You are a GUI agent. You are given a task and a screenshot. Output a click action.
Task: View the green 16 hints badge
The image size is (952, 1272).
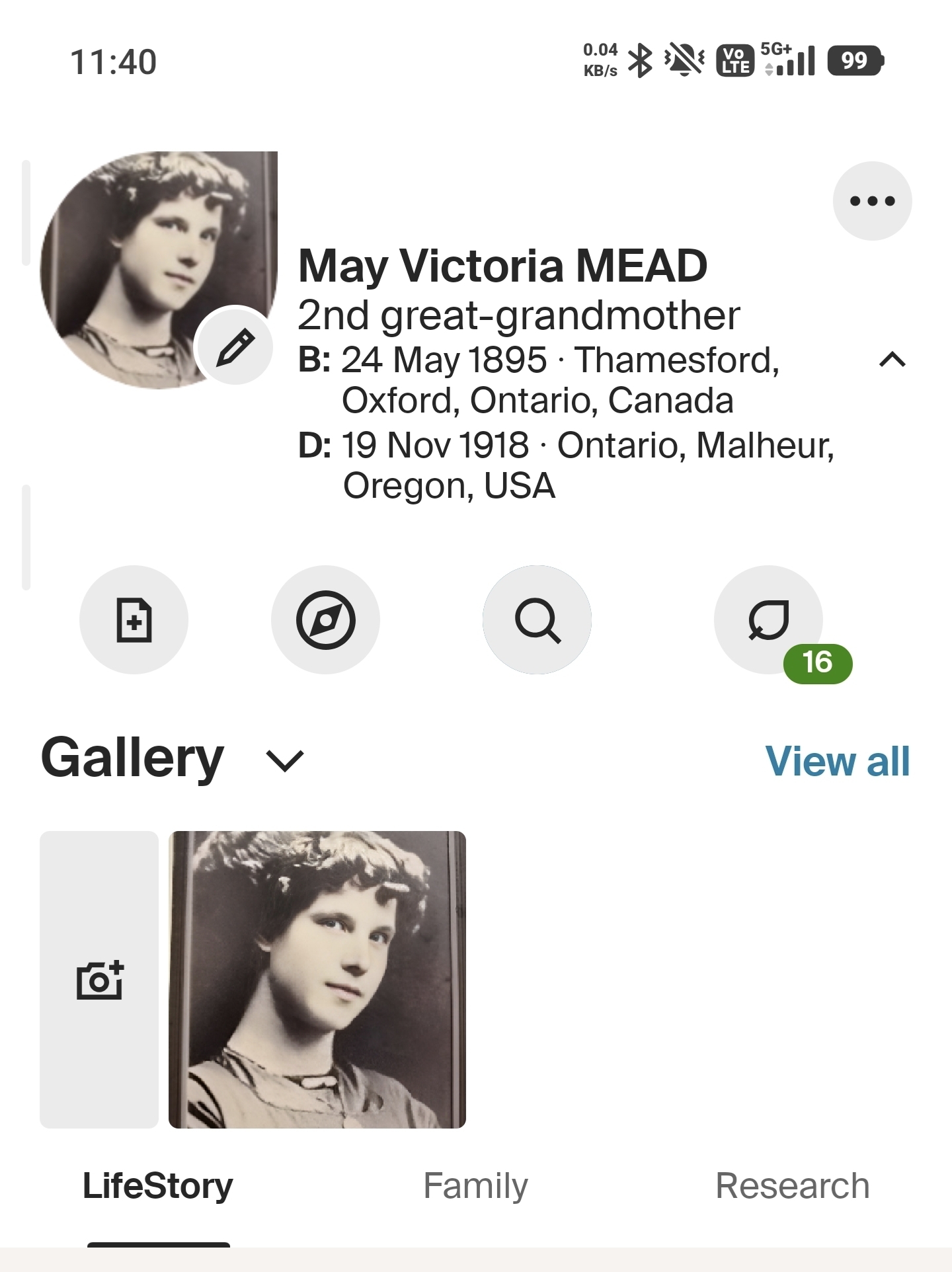818,663
